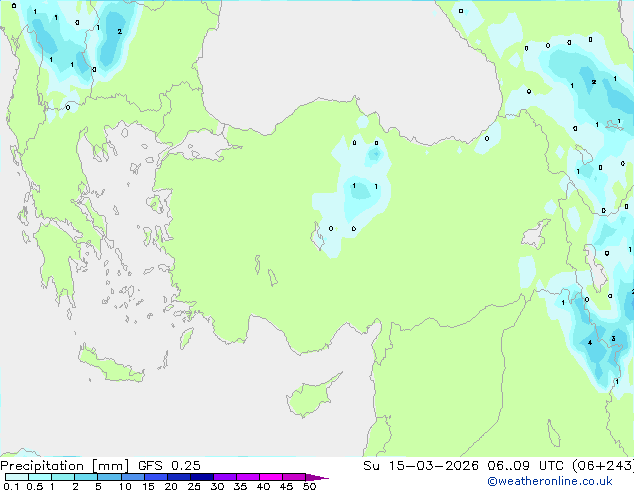
Task: Click the legend scale label "20"
Action: [171, 486]
